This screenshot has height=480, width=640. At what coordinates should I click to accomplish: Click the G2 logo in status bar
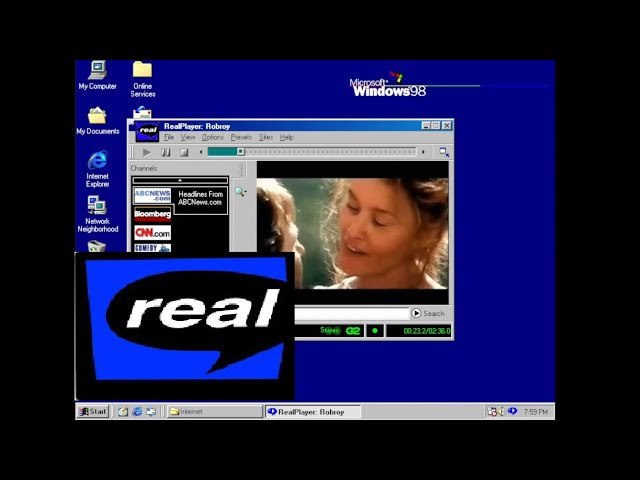point(353,331)
